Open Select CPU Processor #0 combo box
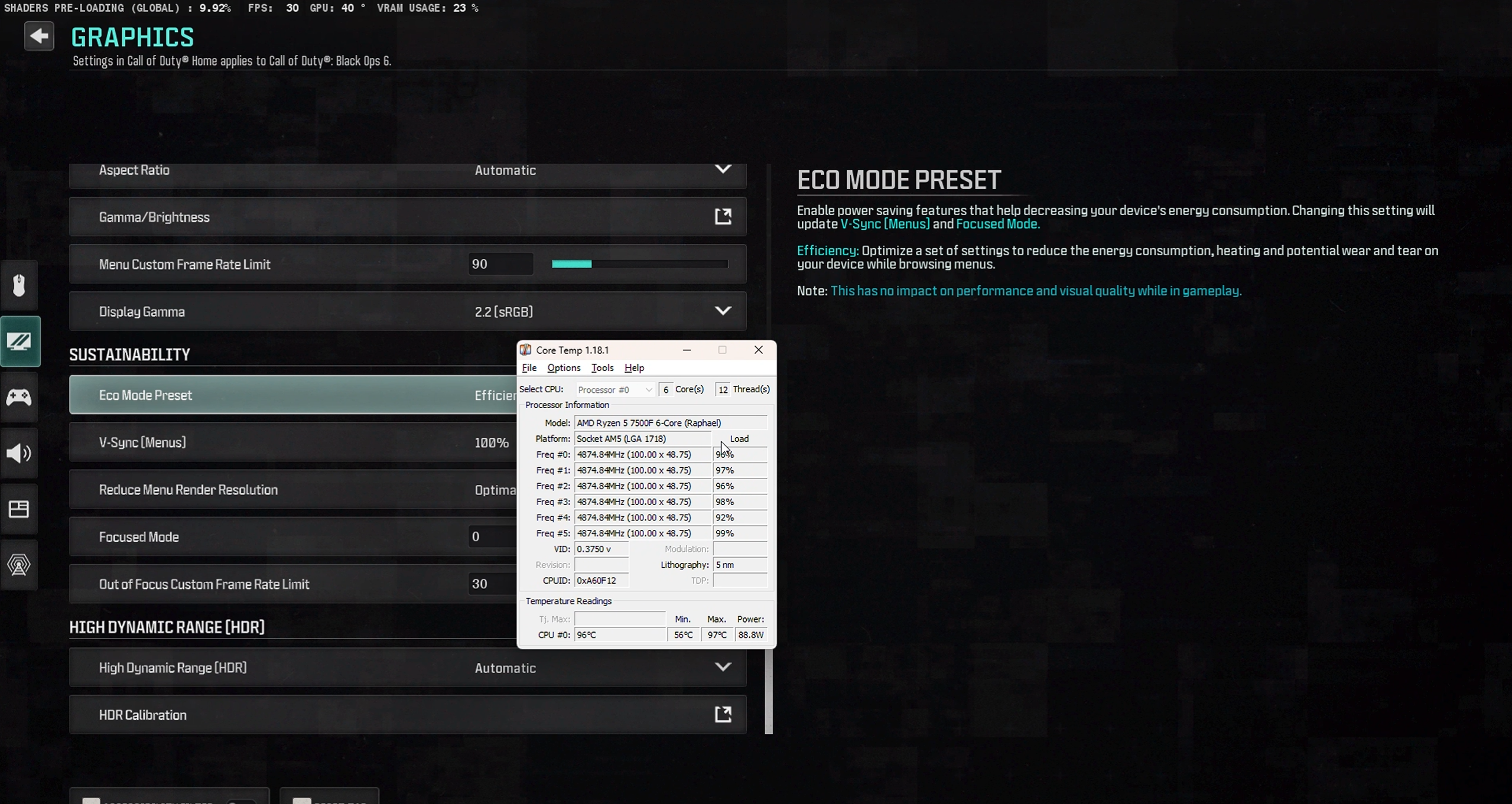 point(614,389)
